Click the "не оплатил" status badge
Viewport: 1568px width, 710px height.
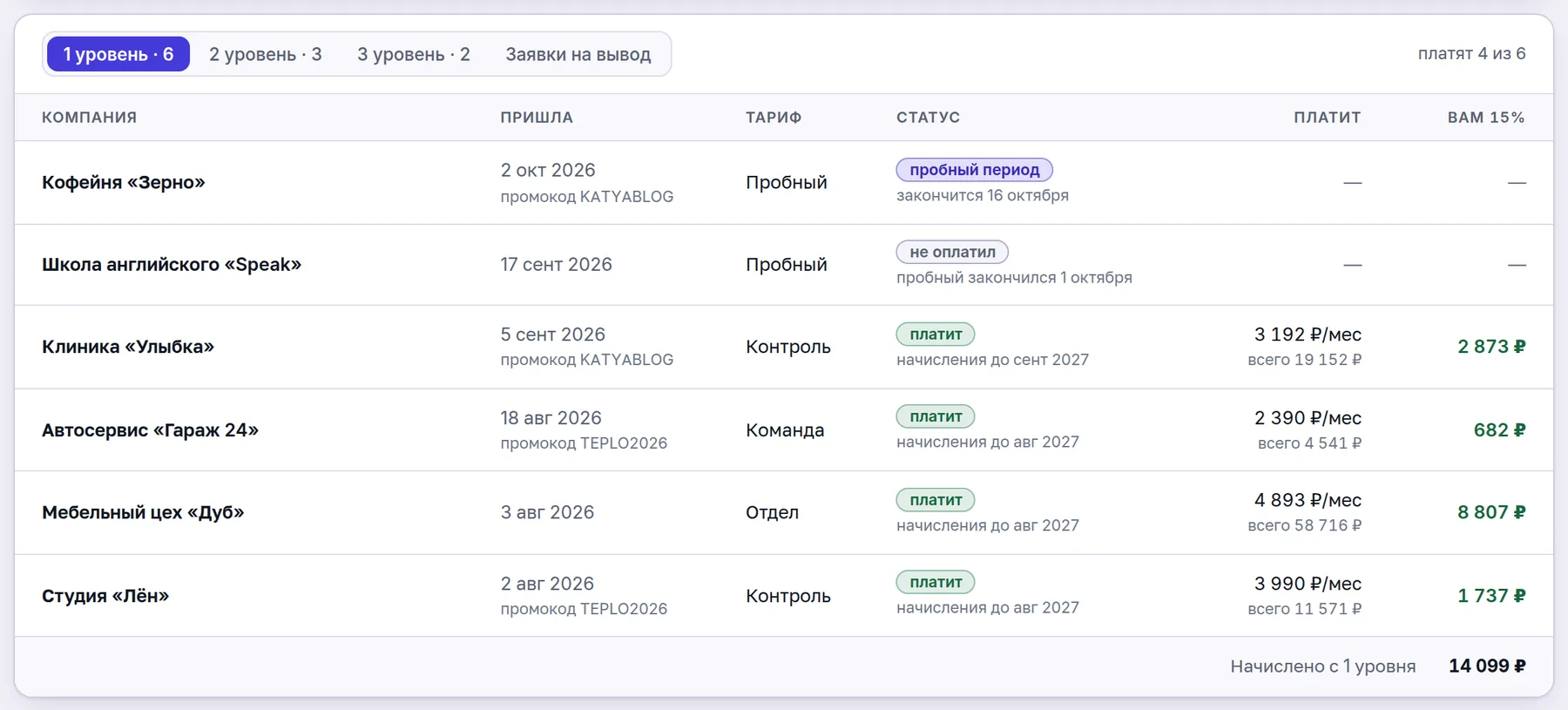[952, 252]
